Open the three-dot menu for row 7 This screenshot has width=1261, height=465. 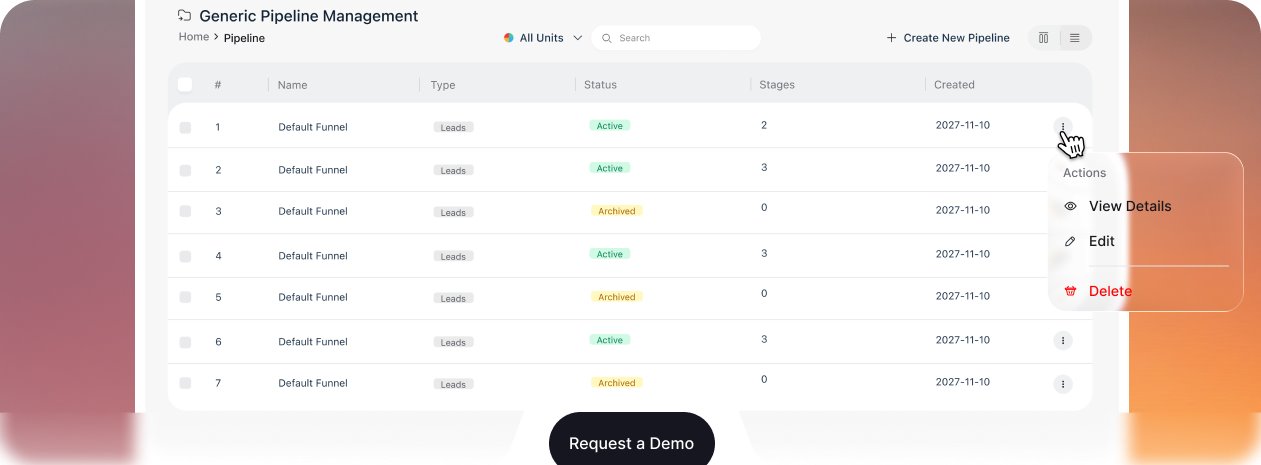point(1063,384)
